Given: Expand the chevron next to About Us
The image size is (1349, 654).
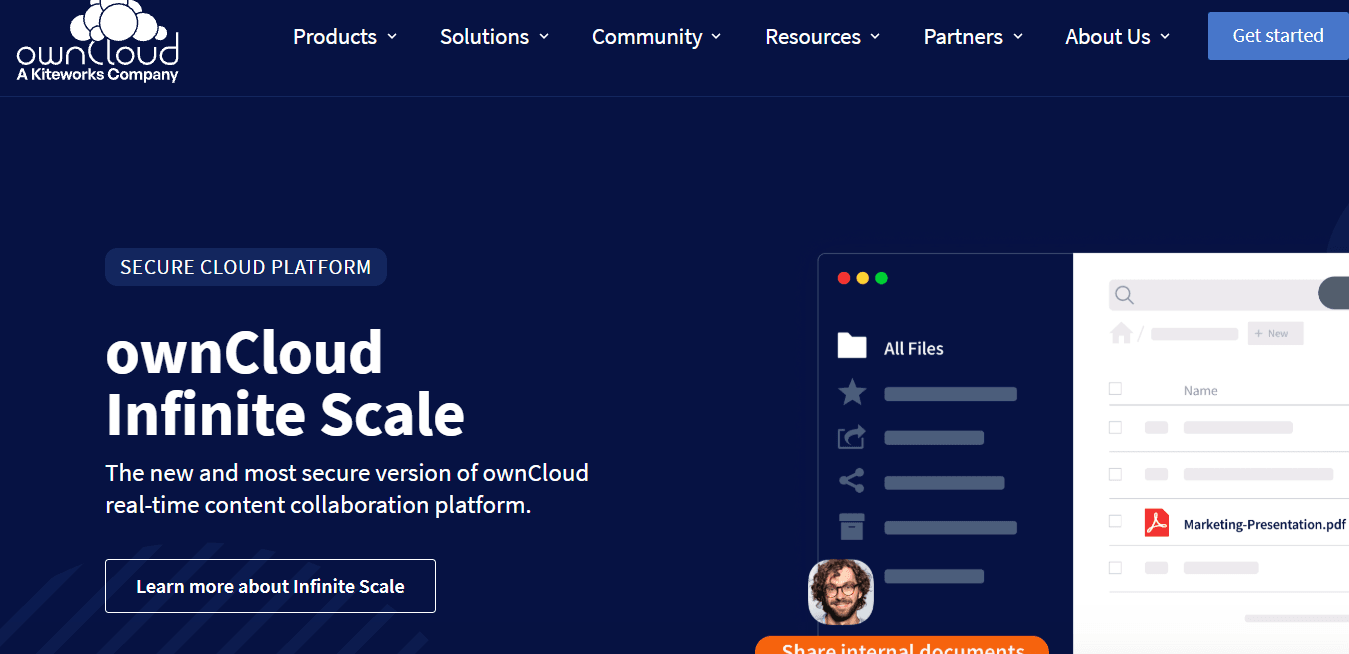Looking at the screenshot, I should pos(1165,37).
